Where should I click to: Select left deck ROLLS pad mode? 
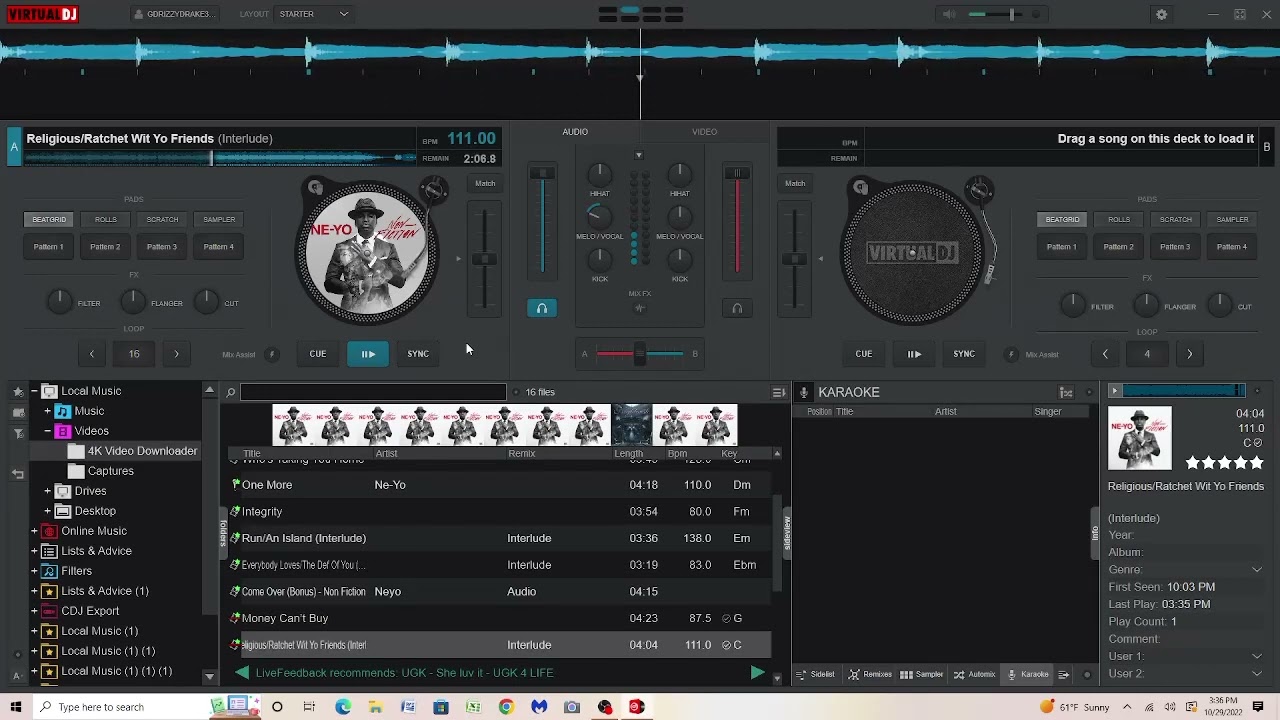(106, 219)
